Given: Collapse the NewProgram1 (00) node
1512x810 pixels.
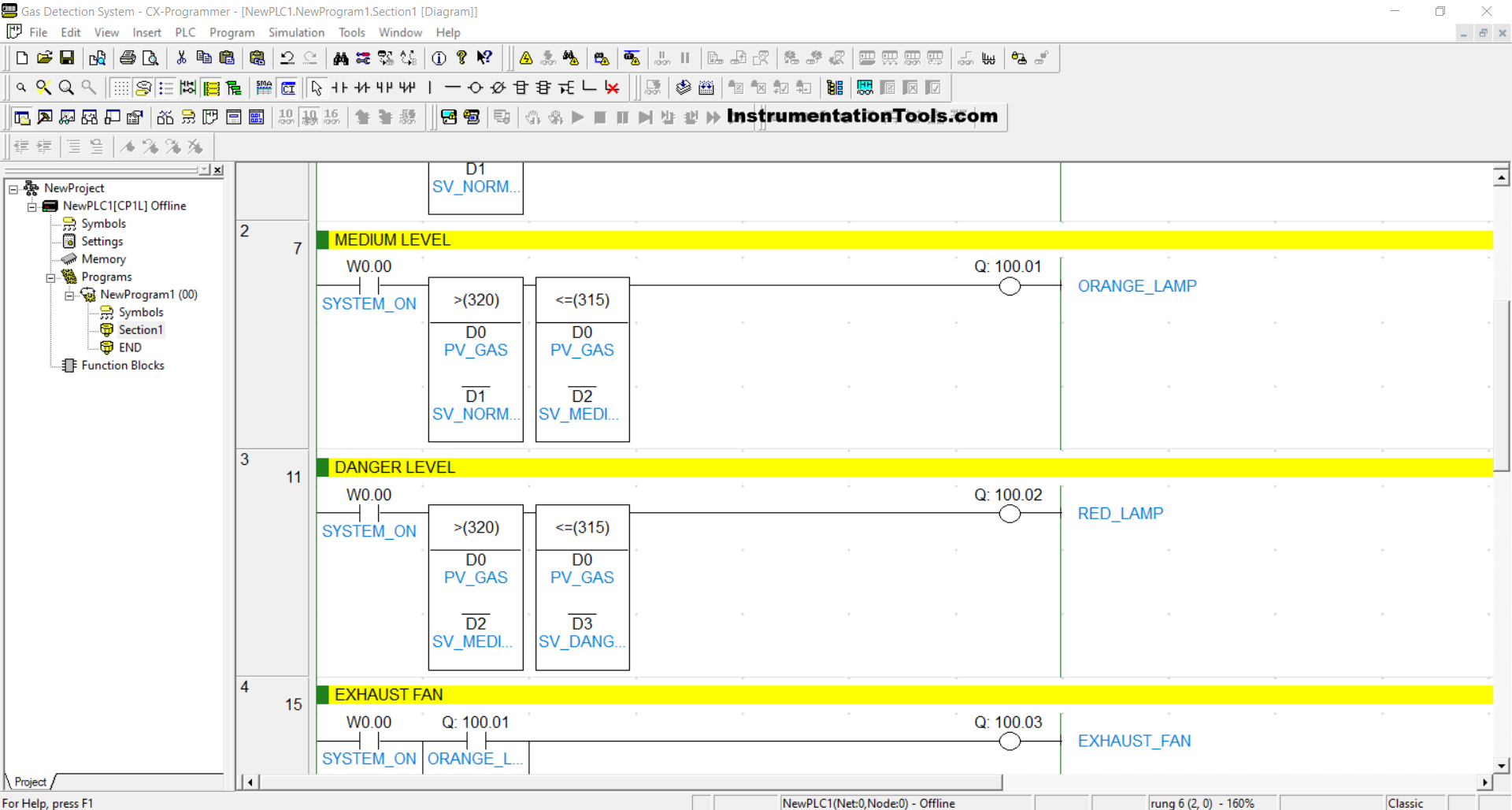Looking at the screenshot, I should click(69, 295).
